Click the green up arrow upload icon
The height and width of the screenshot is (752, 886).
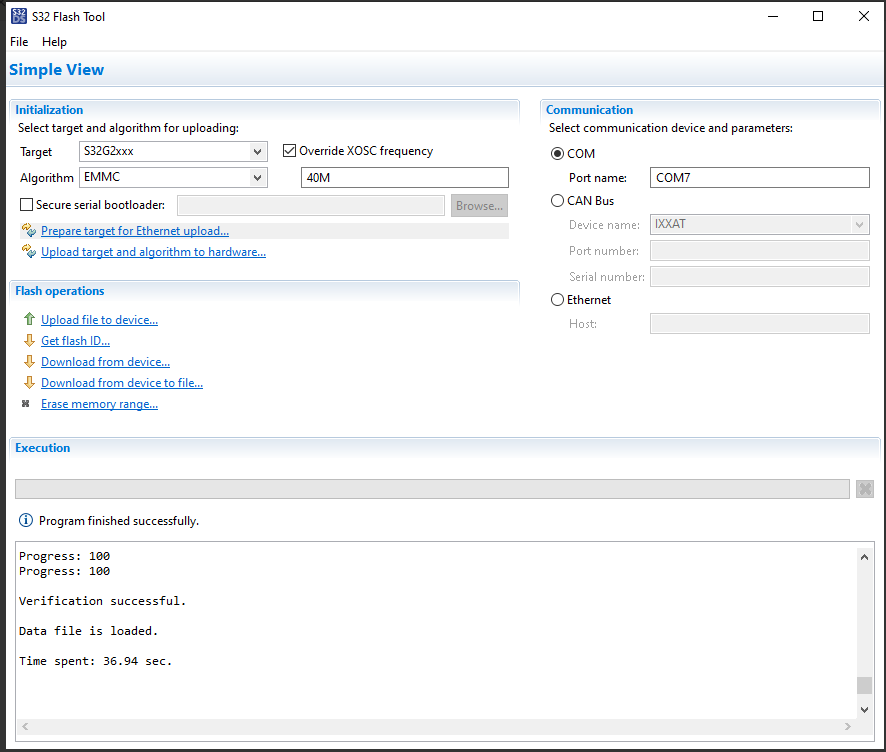[x=28, y=320]
